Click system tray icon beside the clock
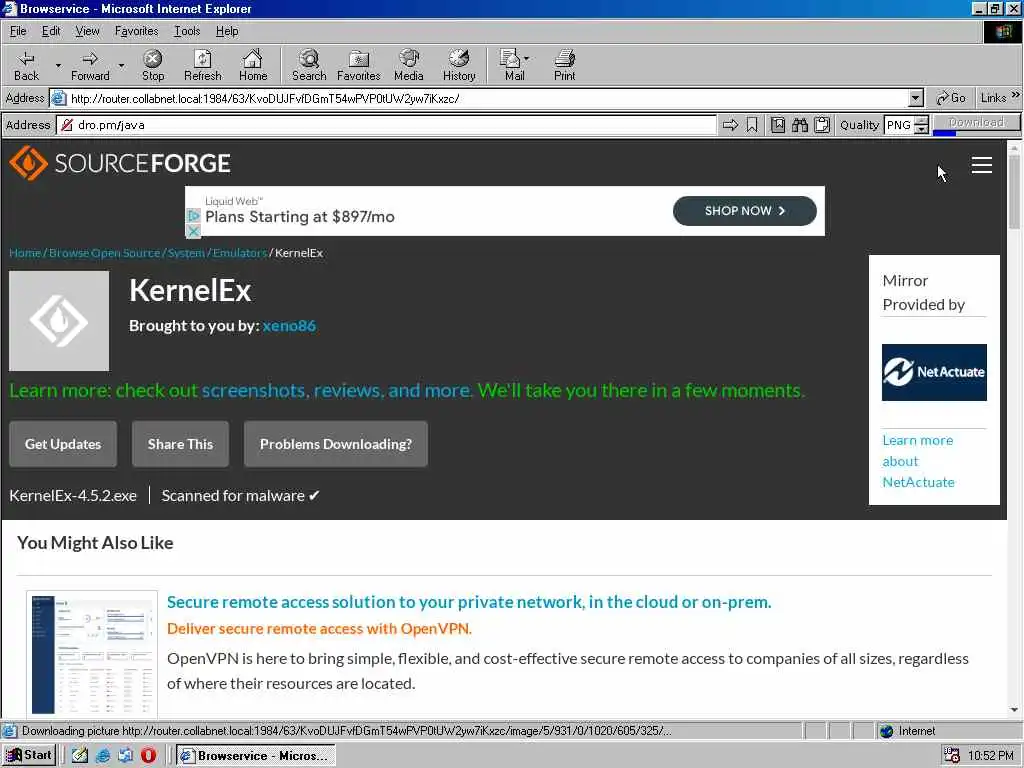This screenshot has height=768, width=1024. (952, 756)
